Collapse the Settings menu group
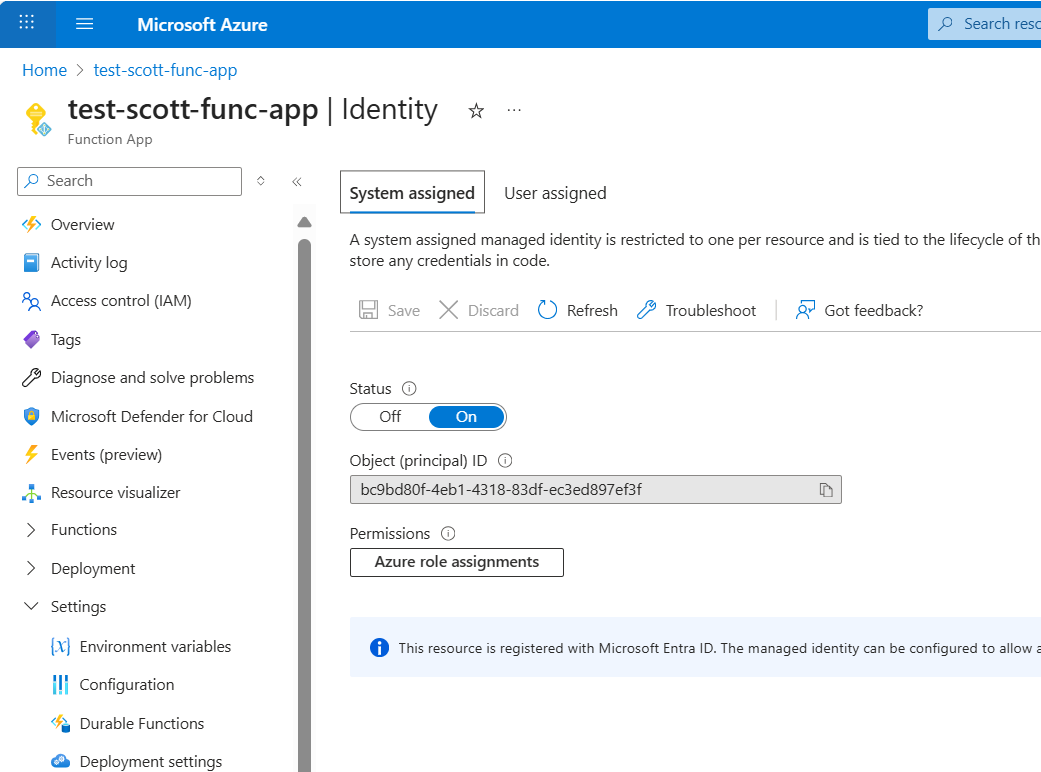Viewport: 1041px width, 772px height. [x=31, y=607]
